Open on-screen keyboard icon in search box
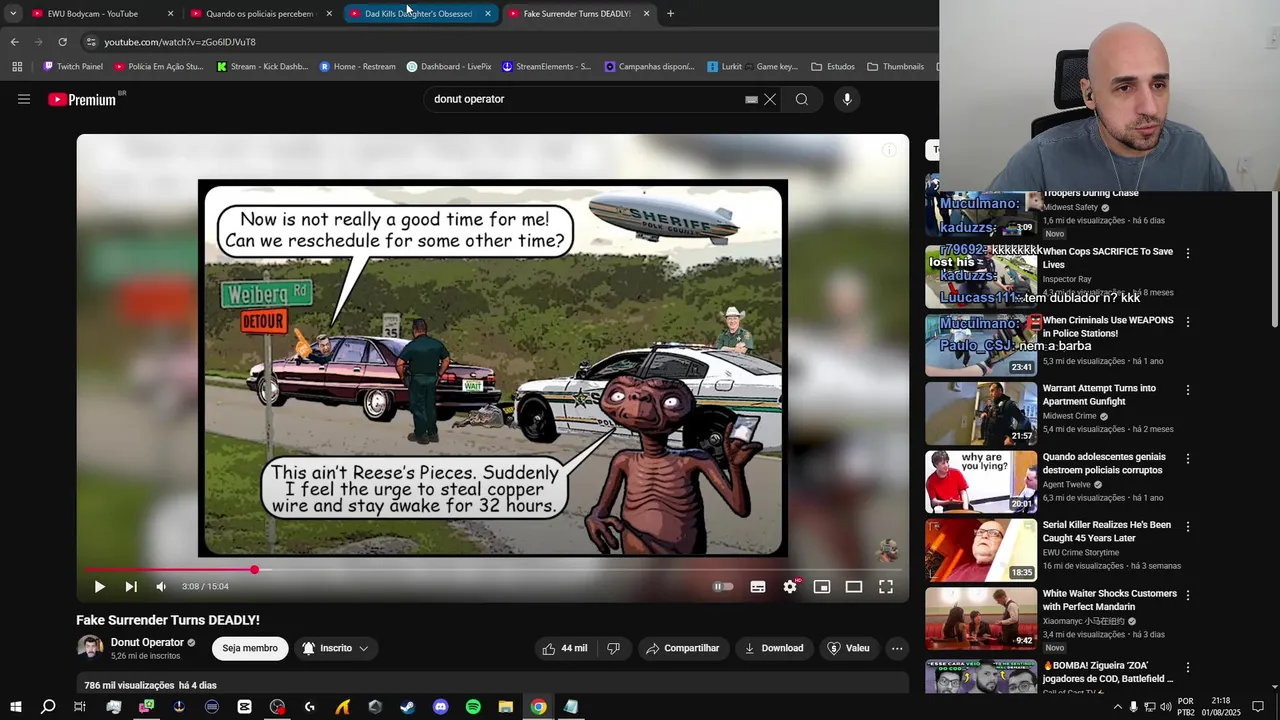1280x720 pixels. point(751,99)
